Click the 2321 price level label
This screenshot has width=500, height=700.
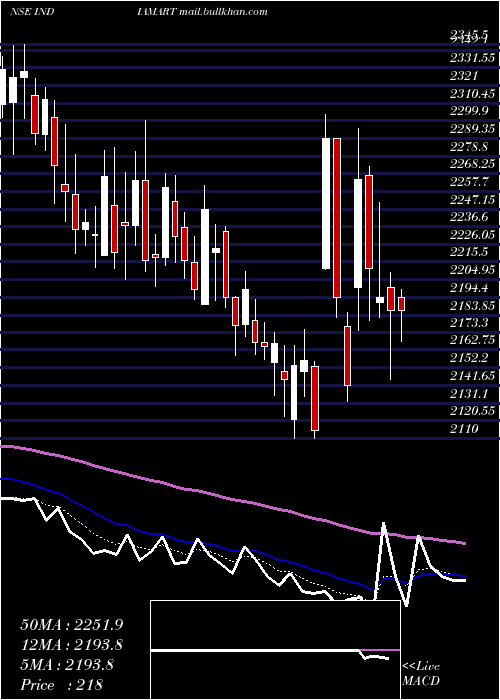(464, 76)
